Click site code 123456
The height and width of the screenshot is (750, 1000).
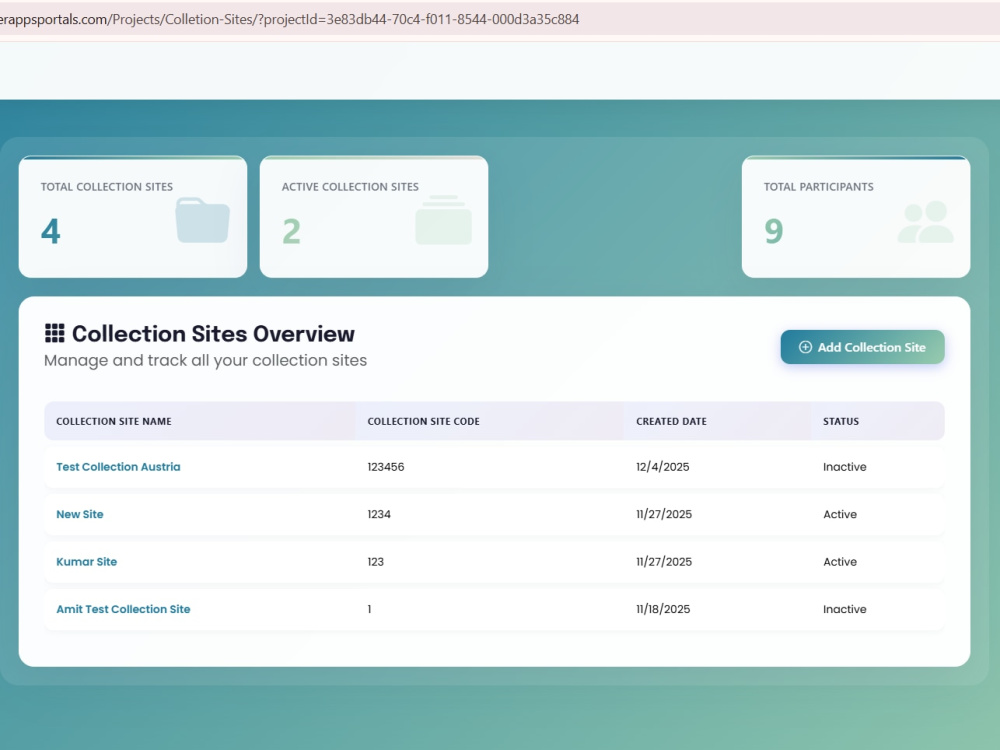(x=386, y=467)
